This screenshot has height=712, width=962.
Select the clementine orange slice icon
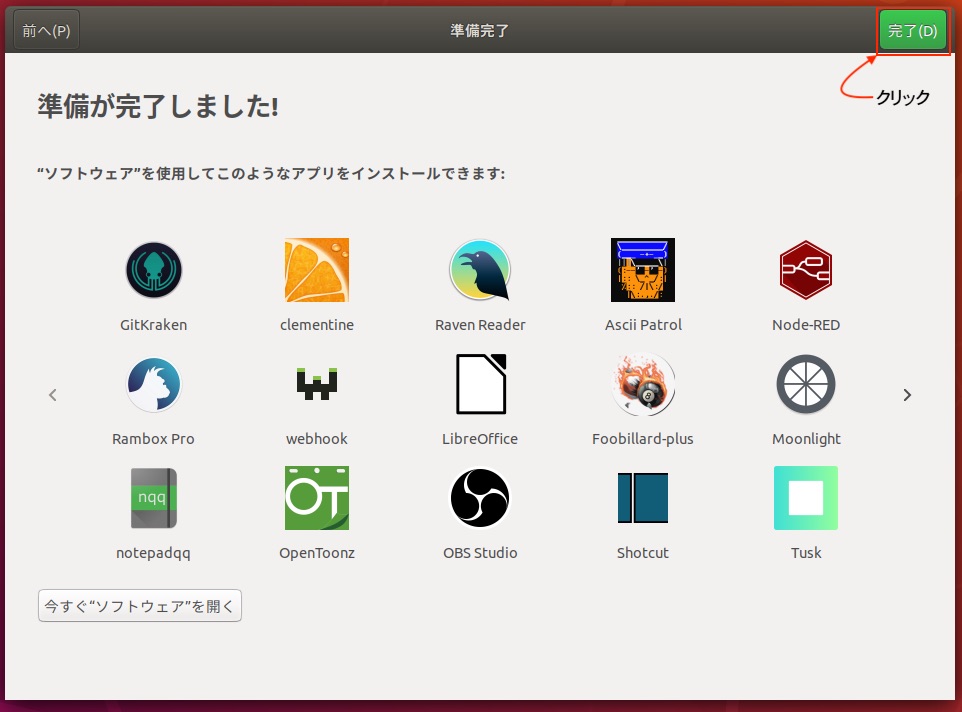point(317,270)
